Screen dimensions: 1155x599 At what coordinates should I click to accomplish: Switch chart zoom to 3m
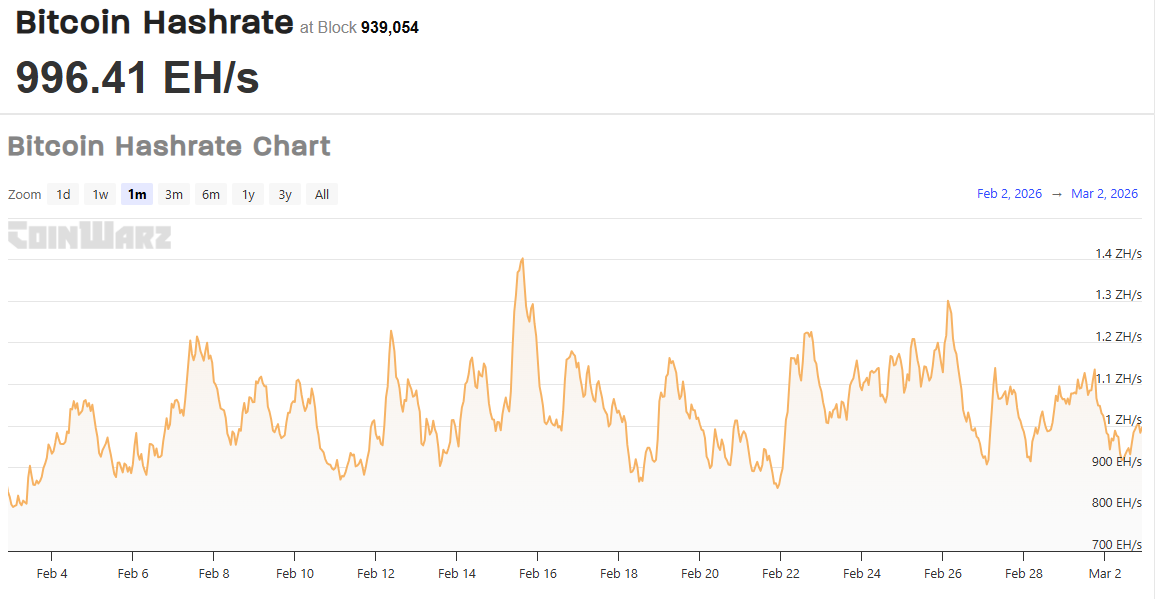(174, 195)
